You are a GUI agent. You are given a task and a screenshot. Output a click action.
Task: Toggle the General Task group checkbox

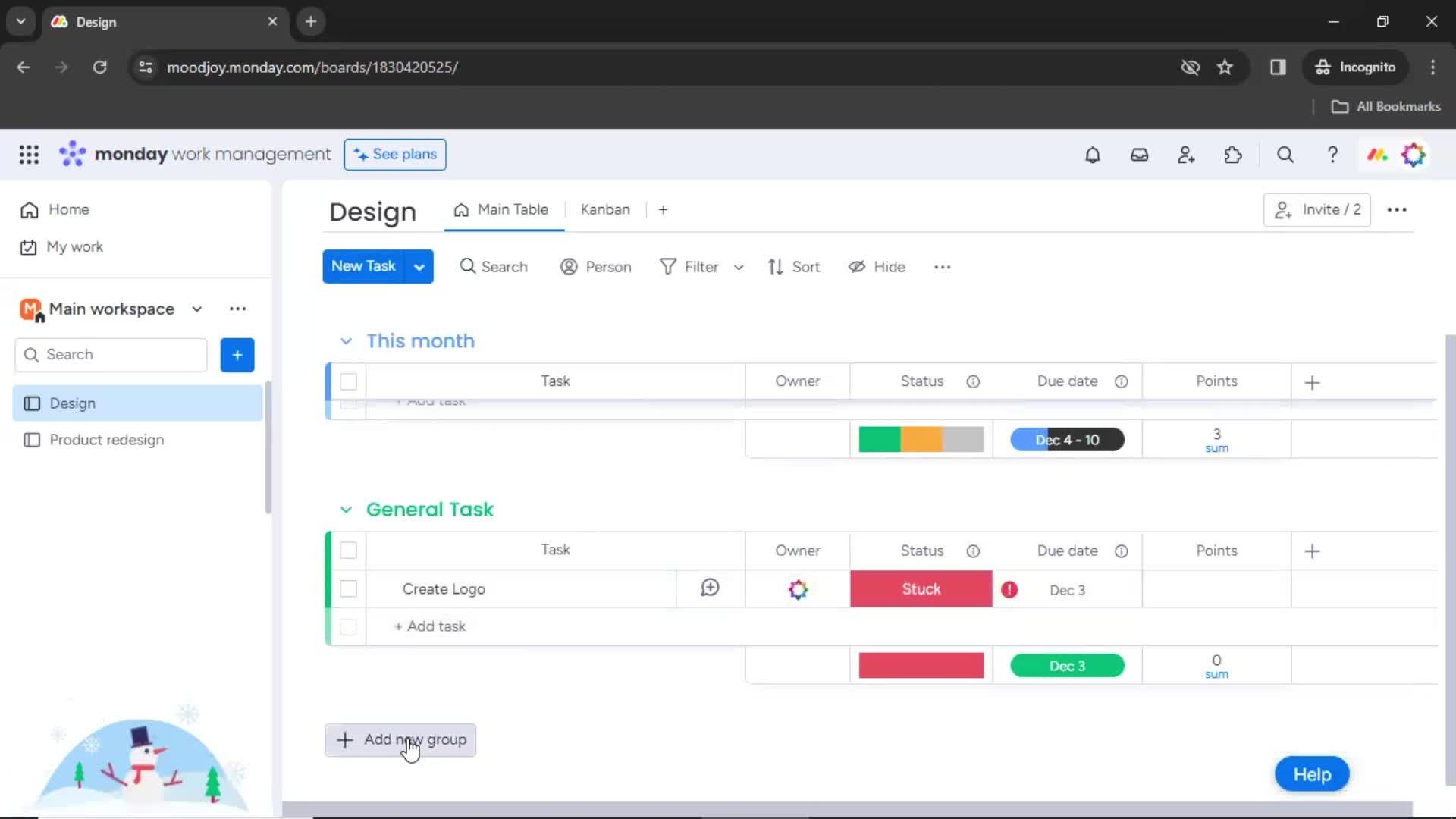coord(348,549)
